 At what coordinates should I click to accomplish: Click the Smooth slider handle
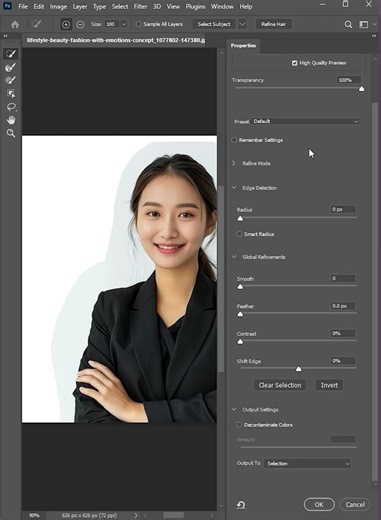tap(240, 287)
